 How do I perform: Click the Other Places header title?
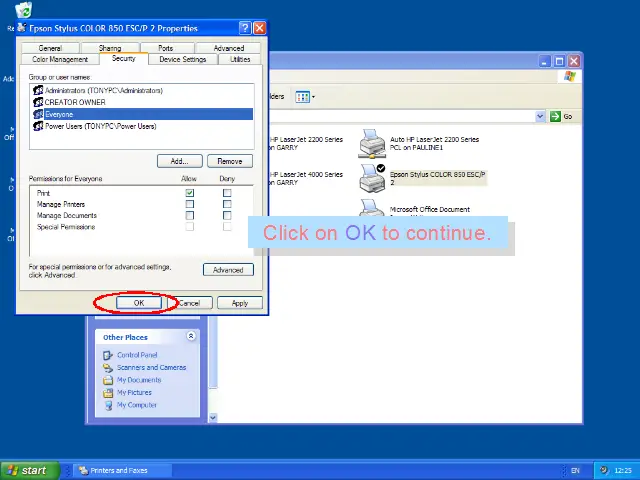[125, 337]
